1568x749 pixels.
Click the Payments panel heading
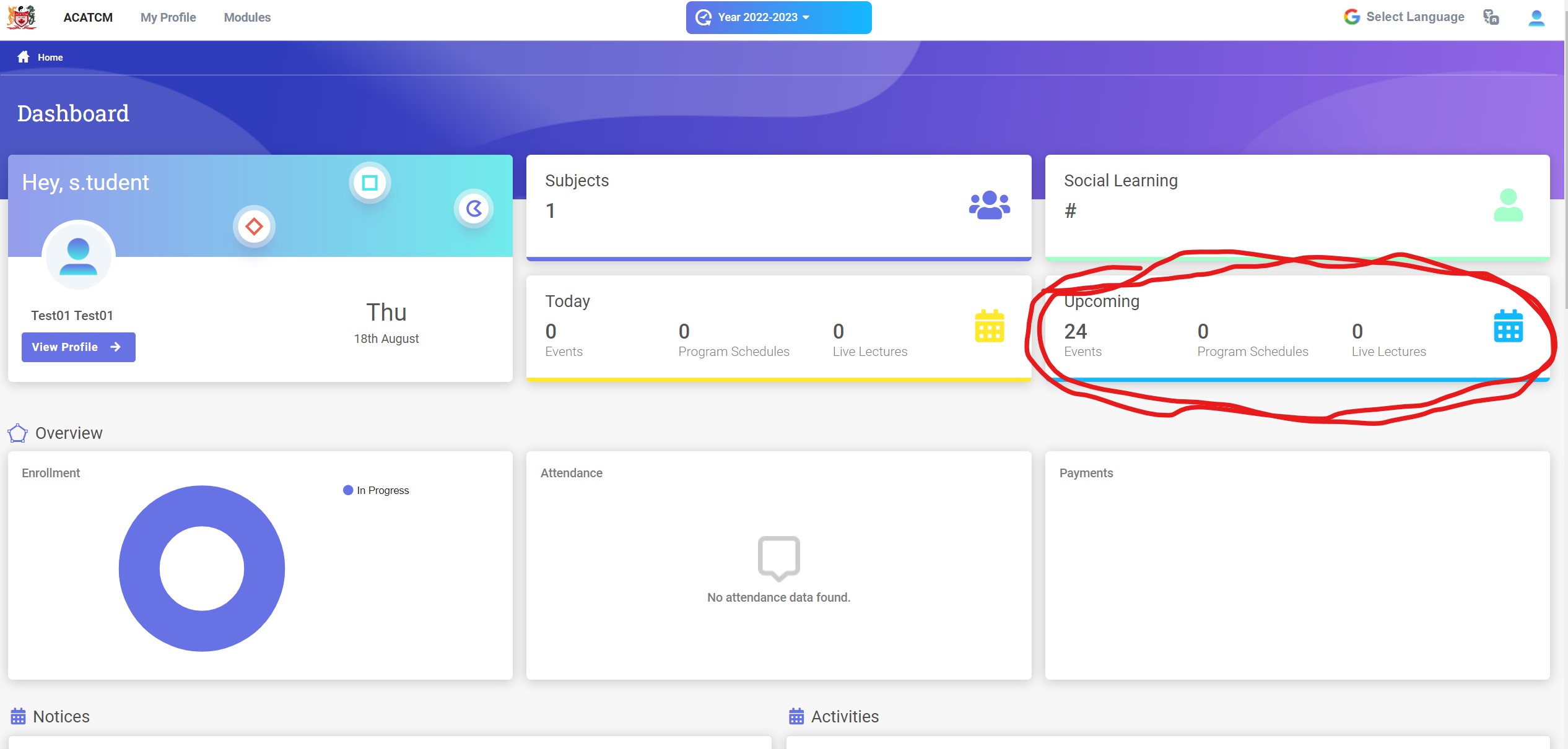point(1086,473)
